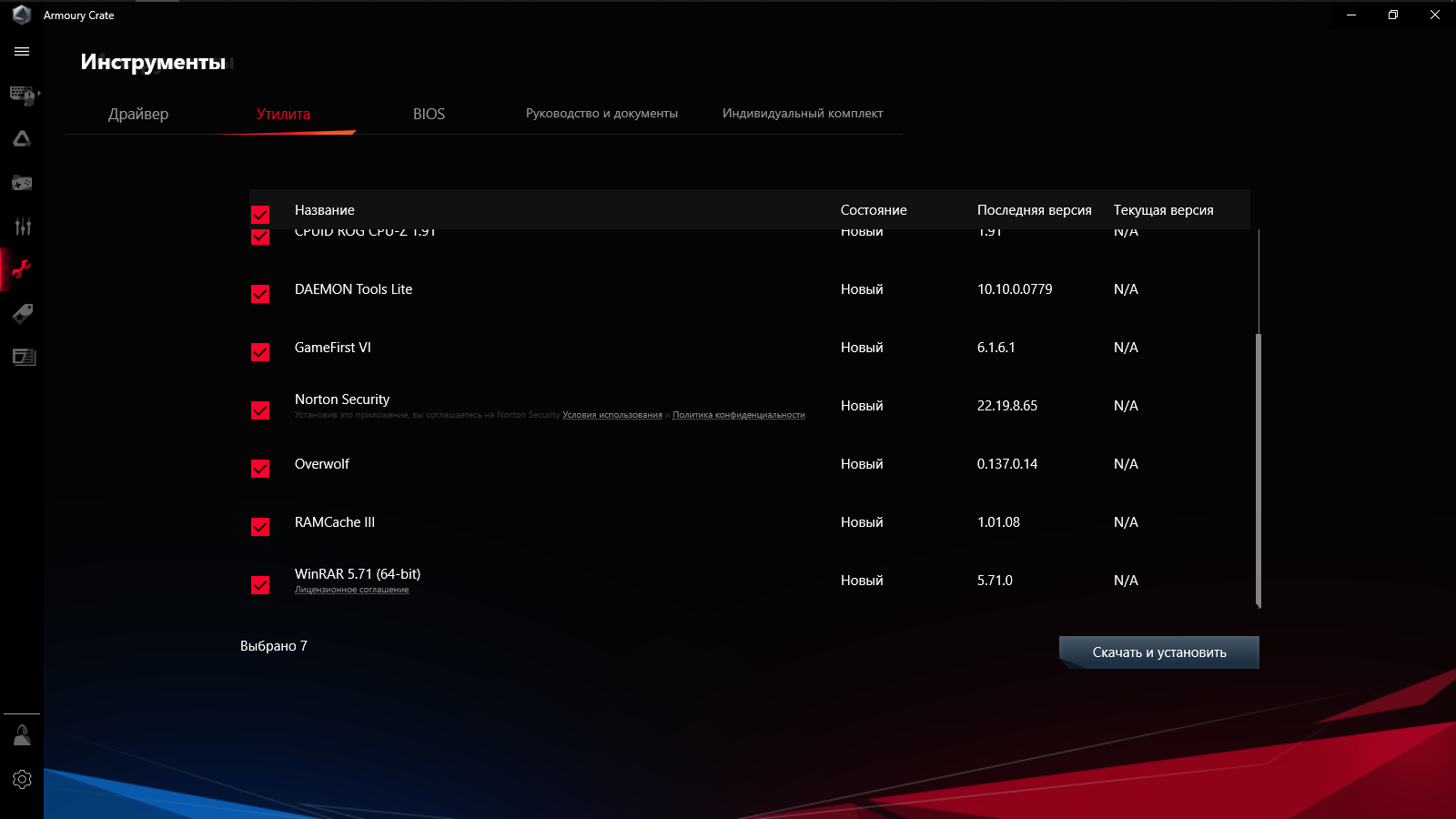Select the Утилита tab
This screenshot has height=819, width=1456.
[283, 114]
